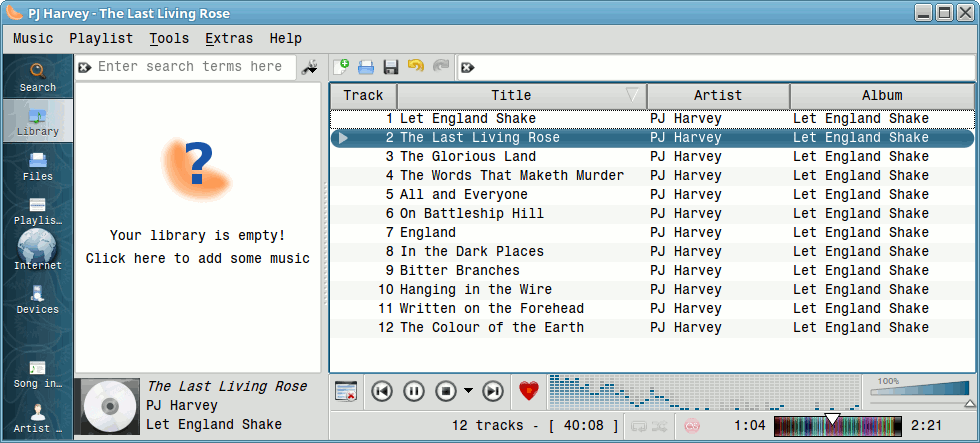Click the sort arrow in the Title column header
This screenshot has height=443, width=980.
coord(632,95)
